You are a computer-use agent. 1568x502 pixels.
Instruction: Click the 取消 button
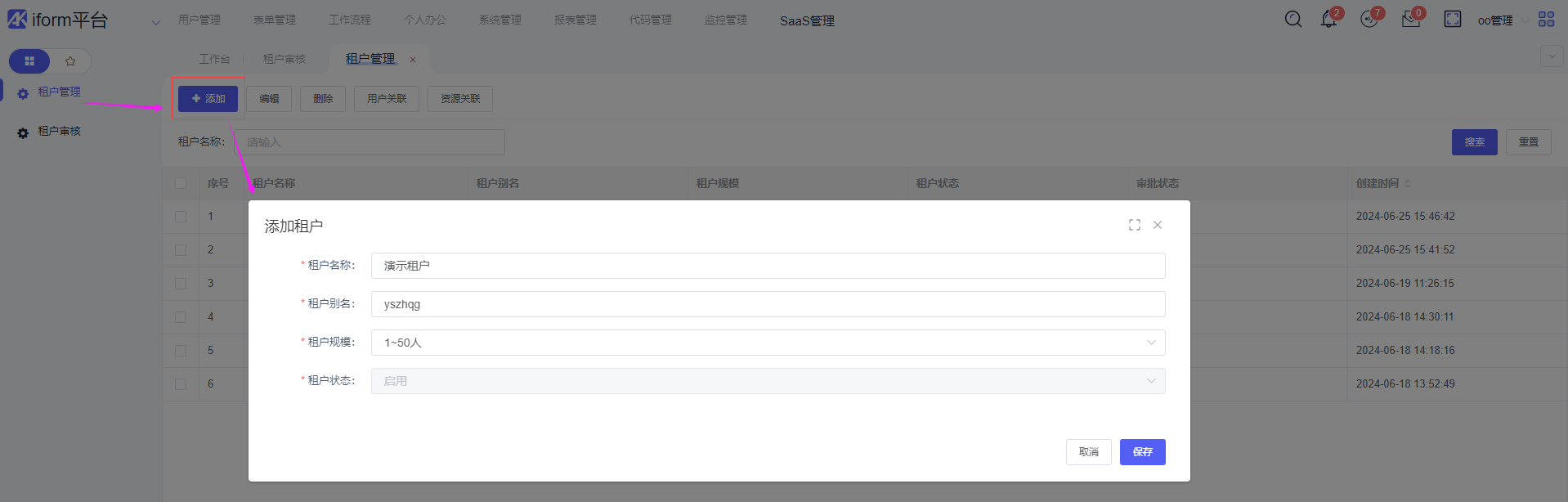pos(1088,452)
